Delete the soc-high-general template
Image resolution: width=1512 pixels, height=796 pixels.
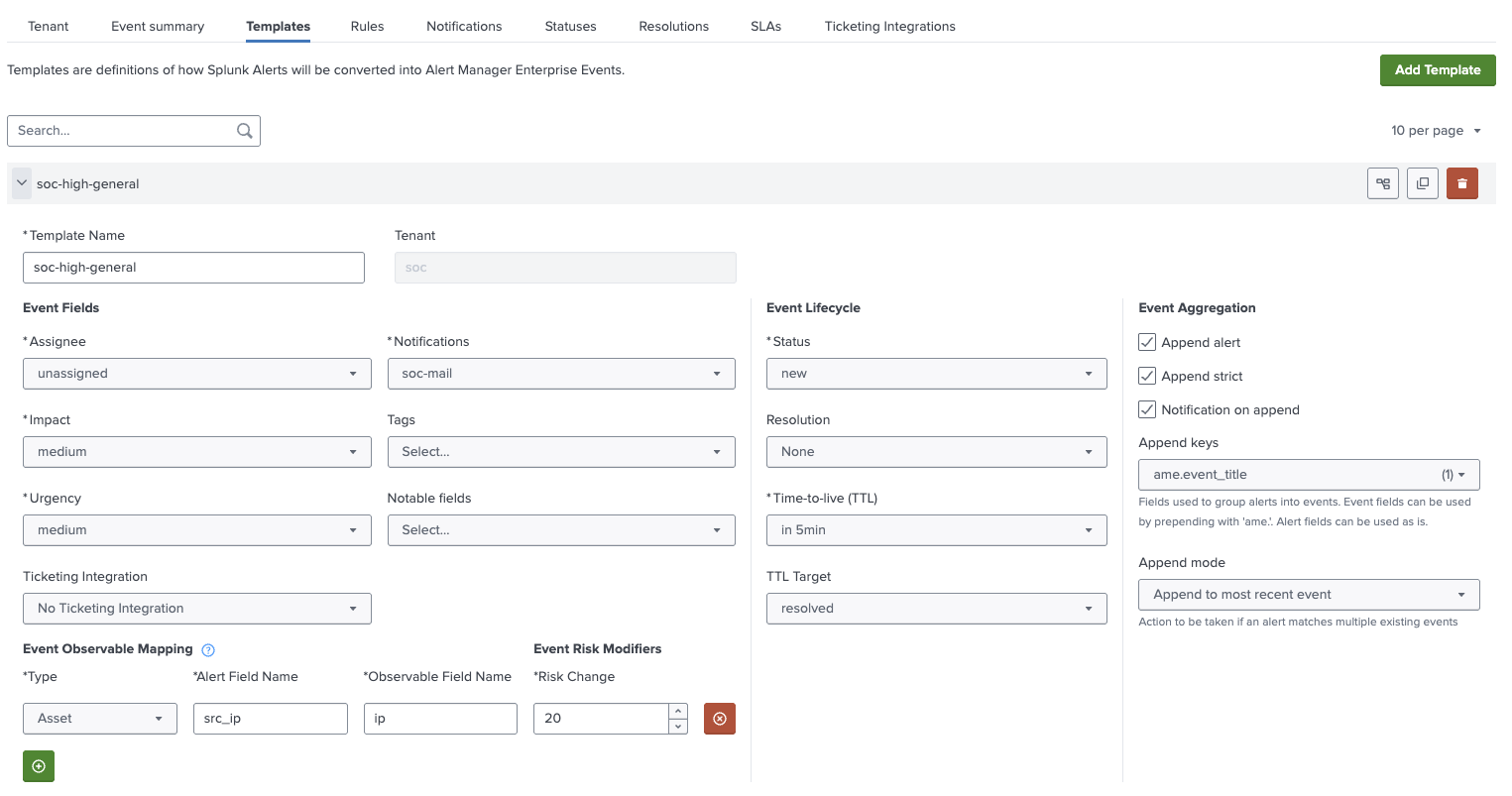[1462, 183]
